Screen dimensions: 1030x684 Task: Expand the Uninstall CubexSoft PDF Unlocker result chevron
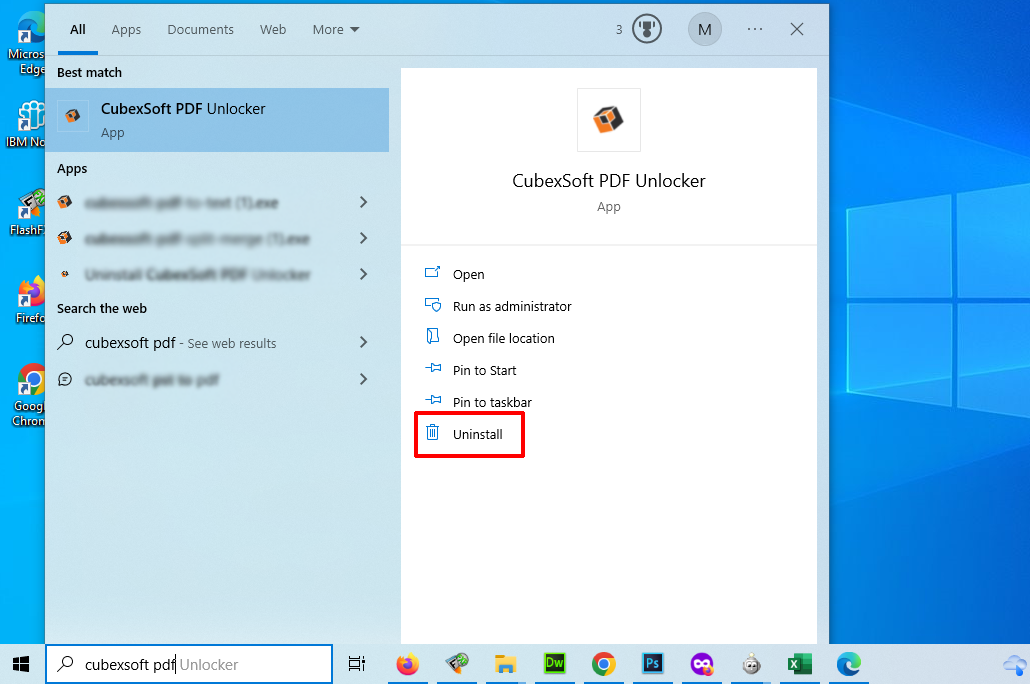363,274
